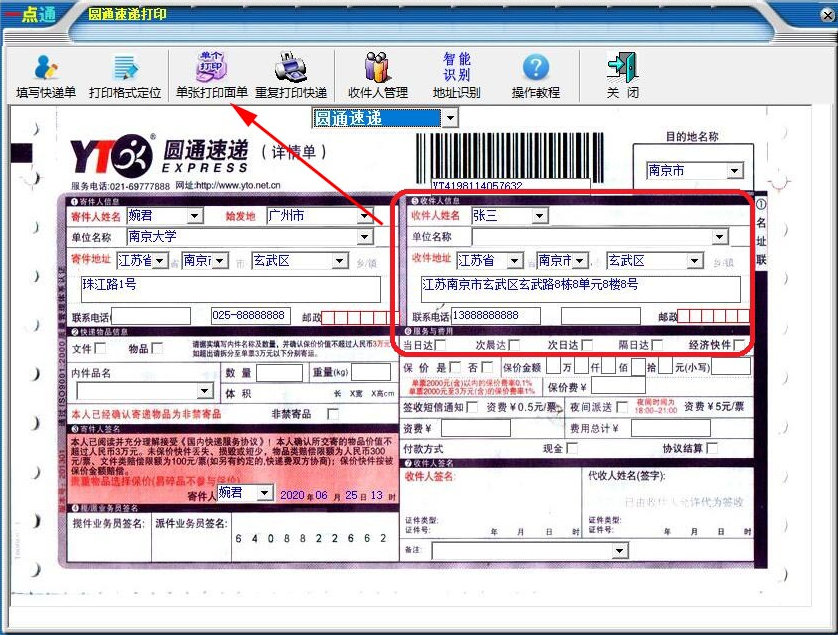The height and width of the screenshot is (635, 838).
Task: Open the 备注 remarks dropdown
Action: tap(619, 551)
